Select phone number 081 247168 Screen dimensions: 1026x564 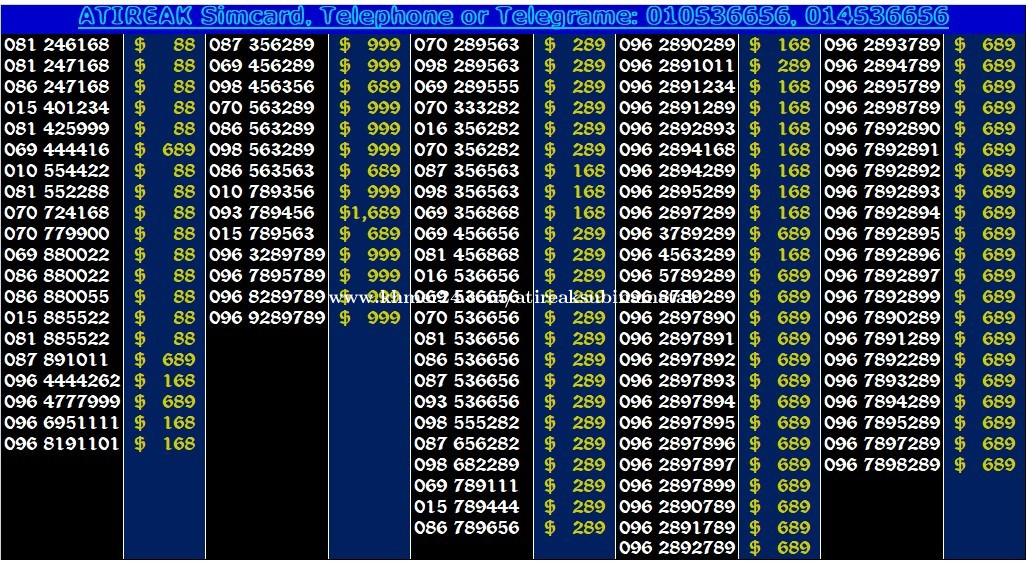coord(57,66)
